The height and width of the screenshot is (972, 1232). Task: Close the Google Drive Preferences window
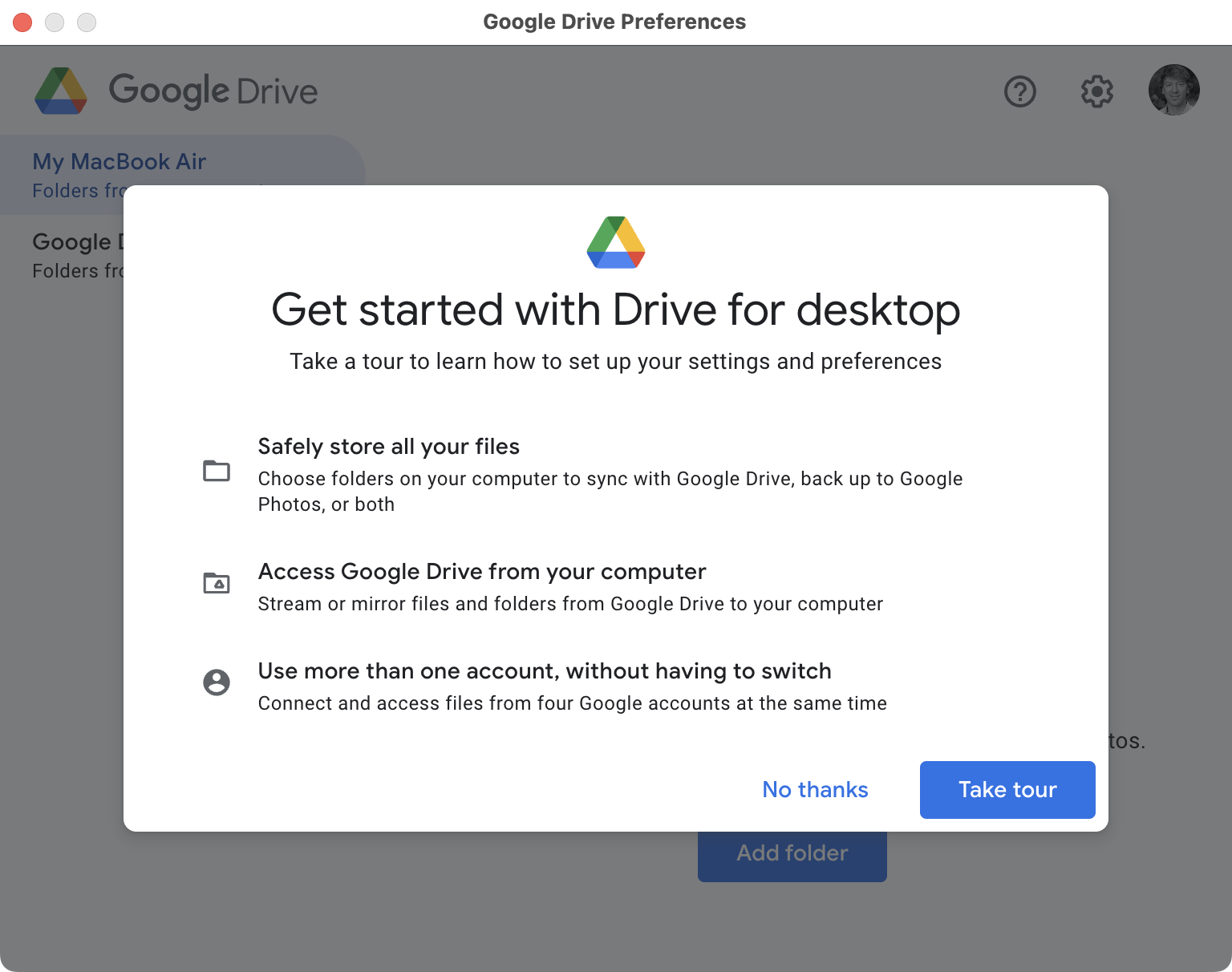(x=22, y=22)
